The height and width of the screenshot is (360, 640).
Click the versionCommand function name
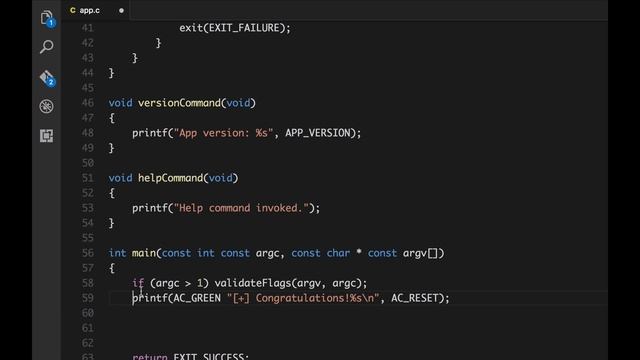point(179,103)
